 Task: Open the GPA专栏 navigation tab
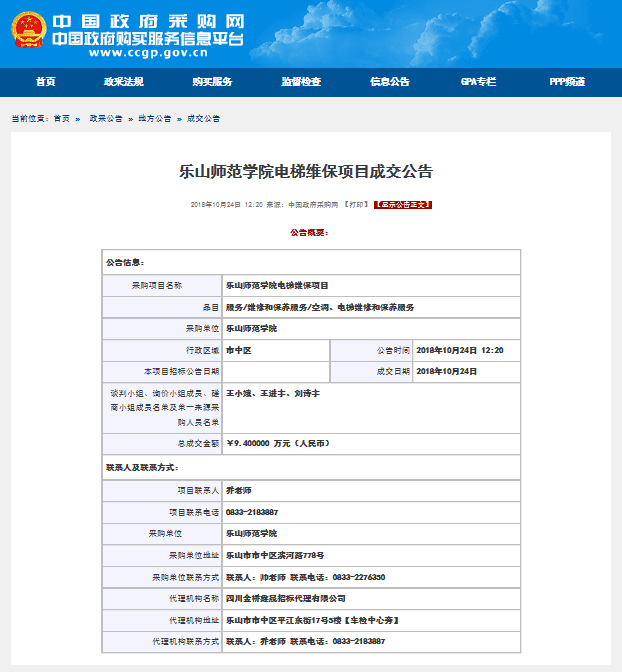coord(478,82)
